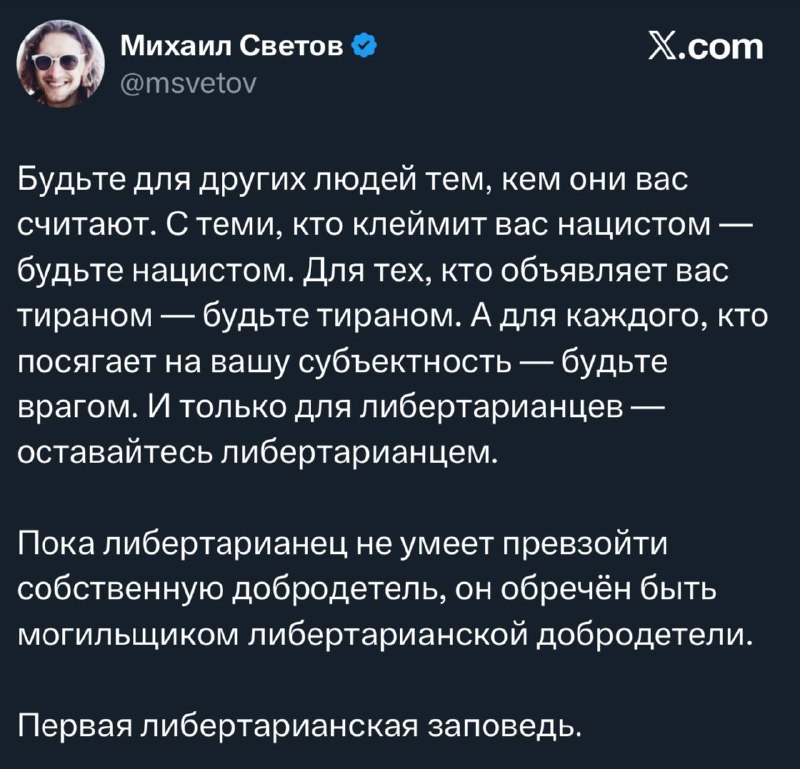Open the Михаил Светов display name
The width and height of the screenshot is (800, 769).
(236, 45)
